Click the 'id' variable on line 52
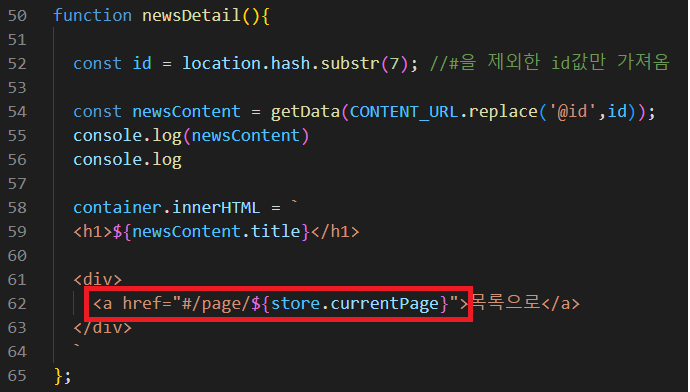Viewport: 690px width, 392px height. 142,64
